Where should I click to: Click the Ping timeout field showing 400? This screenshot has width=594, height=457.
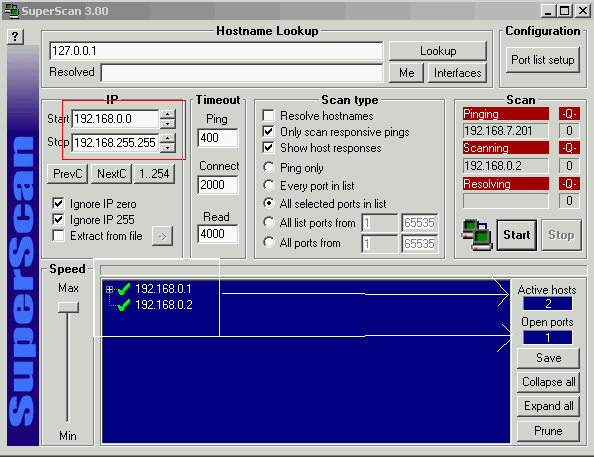(x=217, y=138)
